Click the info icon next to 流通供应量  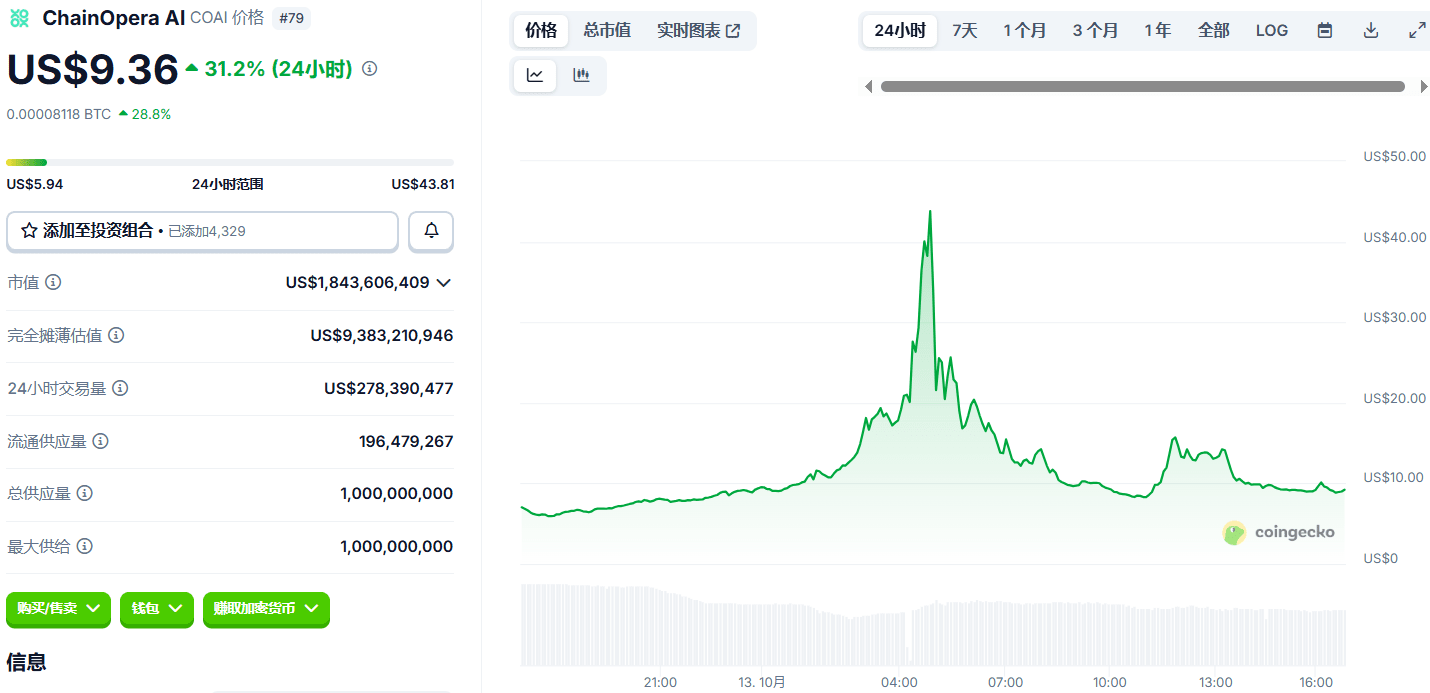[100, 441]
